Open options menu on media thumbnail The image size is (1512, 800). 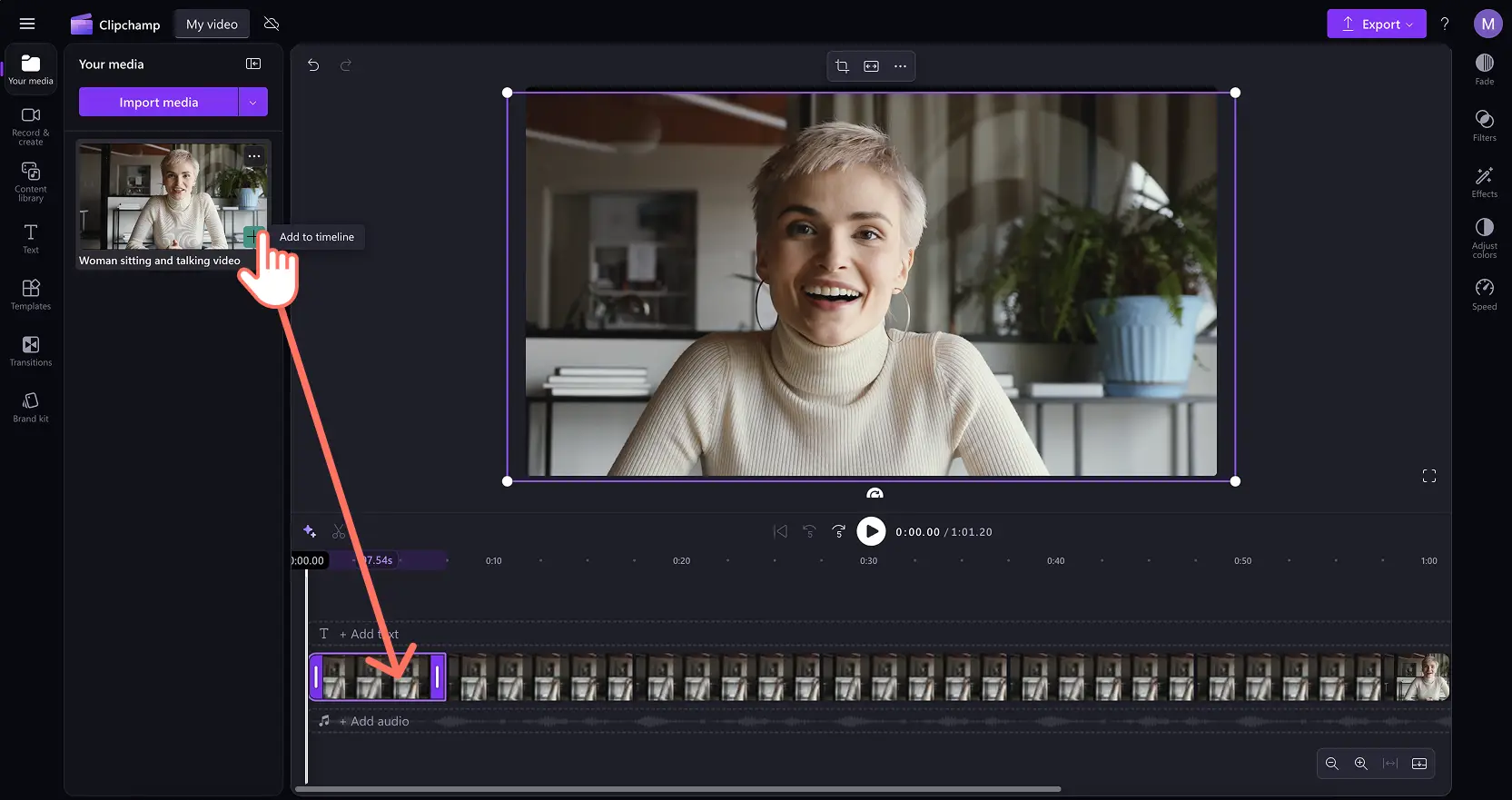click(x=254, y=156)
